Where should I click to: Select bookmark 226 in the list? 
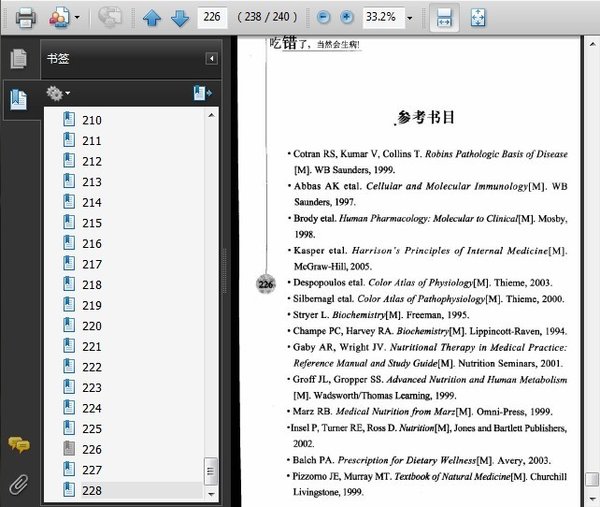[92, 450]
